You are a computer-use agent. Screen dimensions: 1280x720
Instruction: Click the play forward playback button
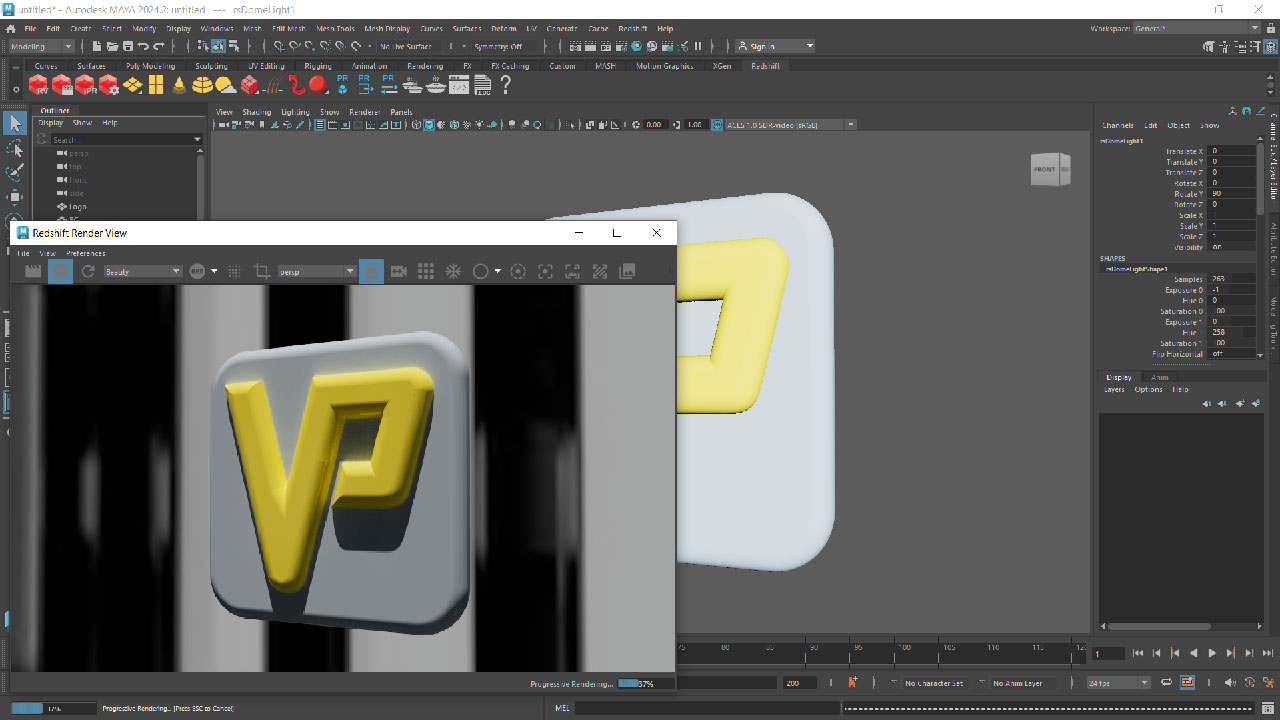(1212, 653)
